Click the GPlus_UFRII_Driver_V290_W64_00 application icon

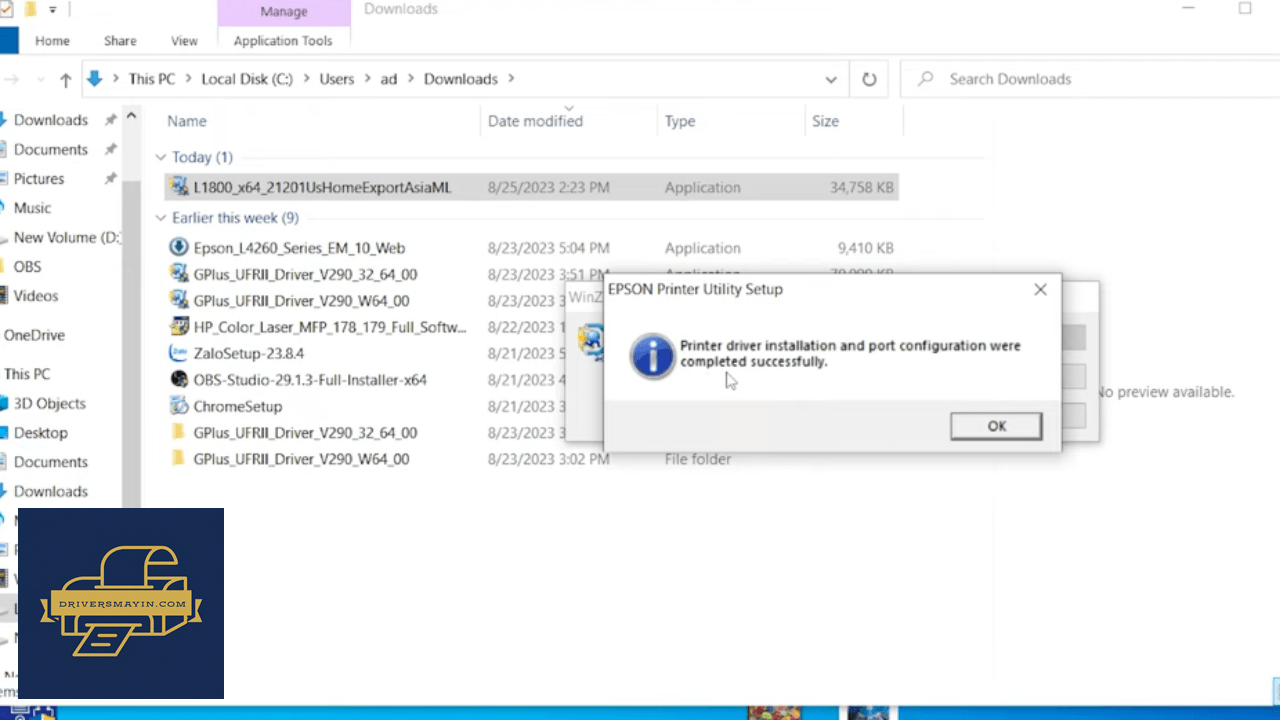pyautogui.click(x=179, y=300)
